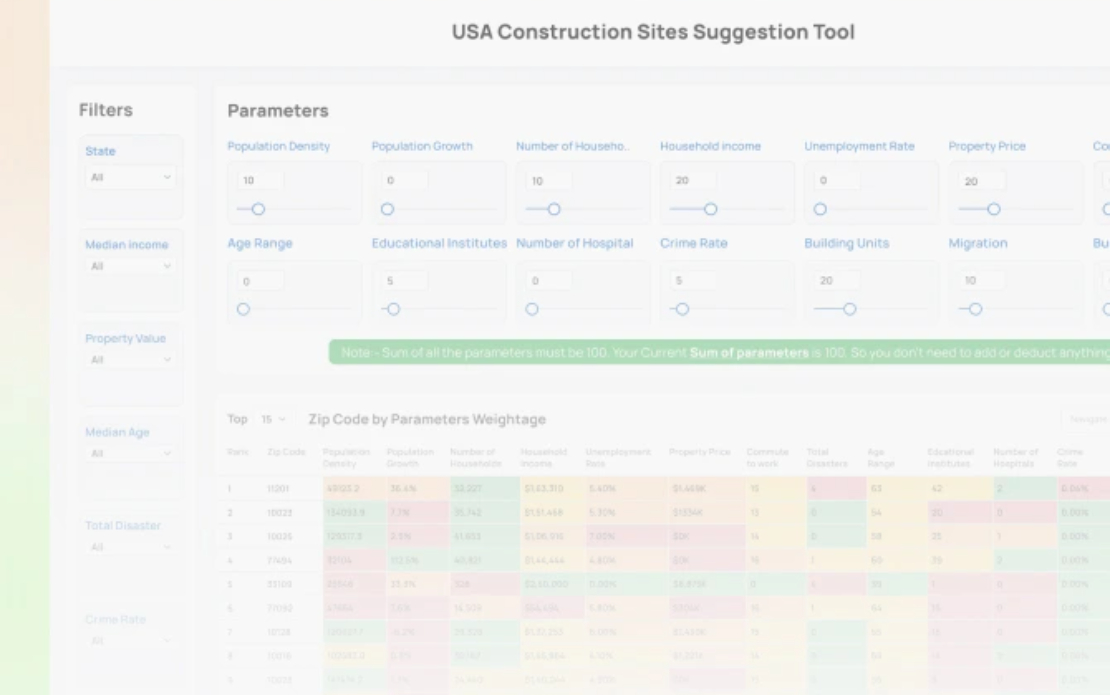The height and width of the screenshot is (695, 1110).
Task: Open the State filter dropdown
Action: tap(130, 177)
